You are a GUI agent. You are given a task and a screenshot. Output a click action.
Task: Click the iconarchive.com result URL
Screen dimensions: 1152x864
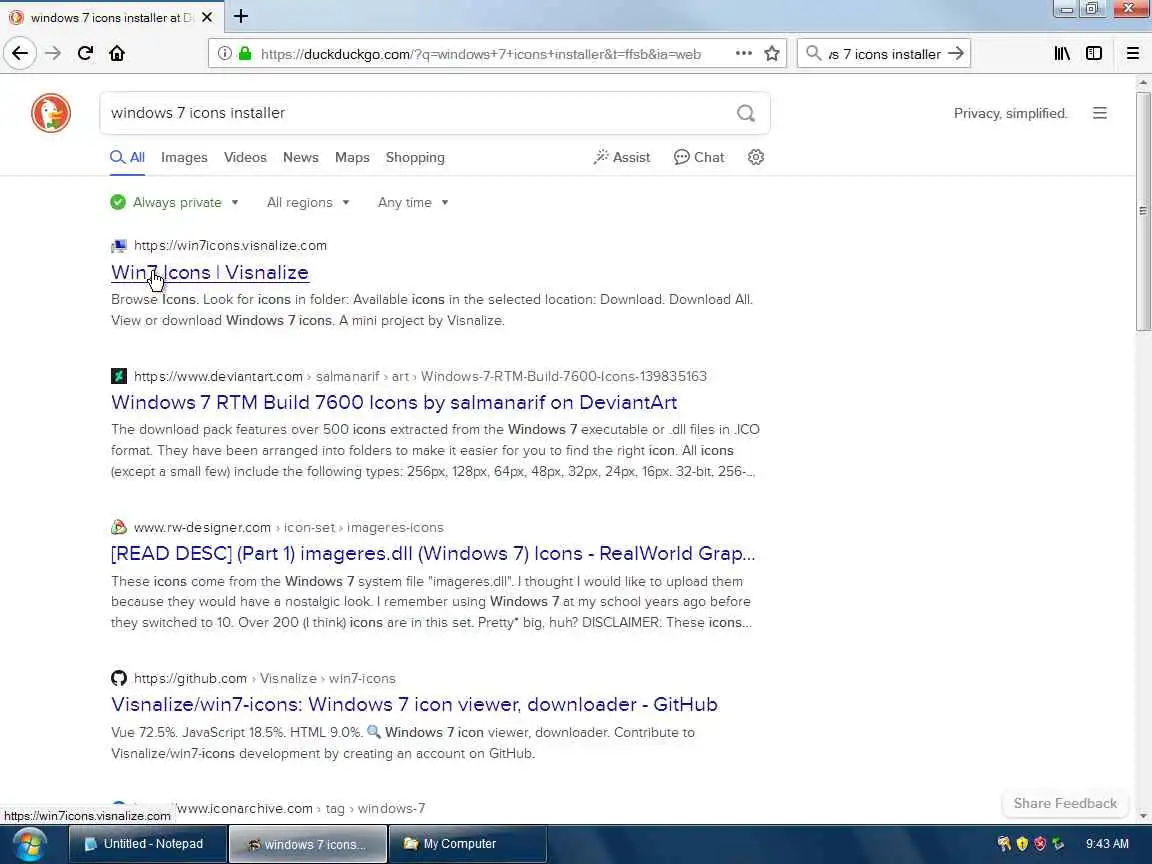[245, 808]
